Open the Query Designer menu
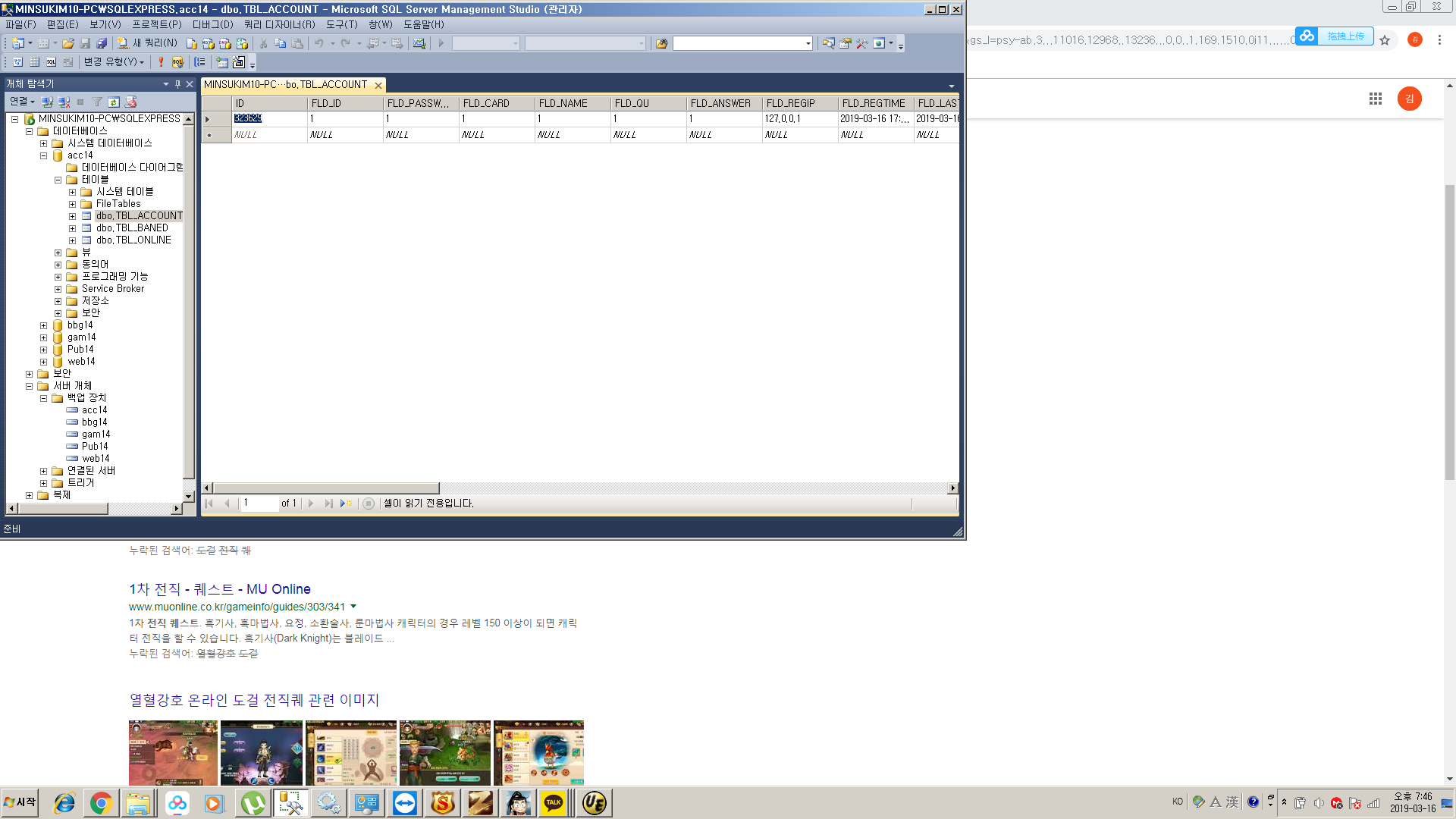 coord(279,24)
